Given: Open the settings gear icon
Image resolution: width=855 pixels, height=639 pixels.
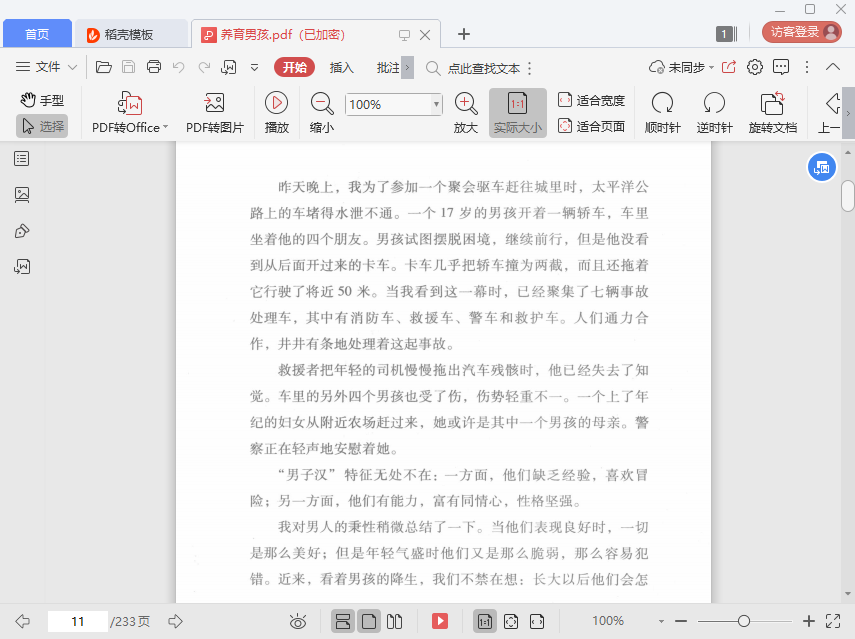Looking at the screenshot, I should click(755, 67).
